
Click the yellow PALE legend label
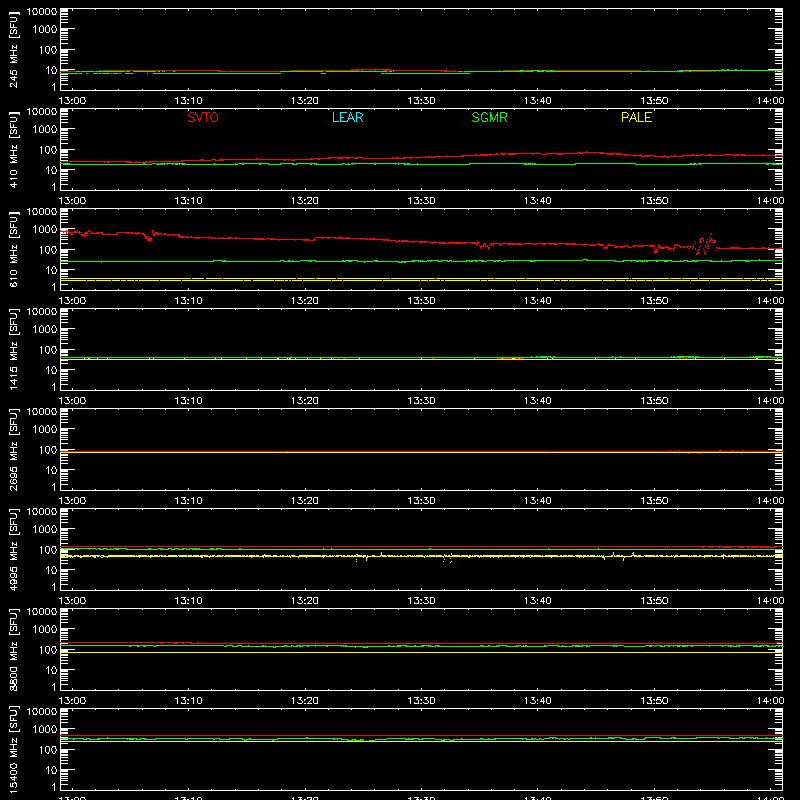[x=636, y=117]
